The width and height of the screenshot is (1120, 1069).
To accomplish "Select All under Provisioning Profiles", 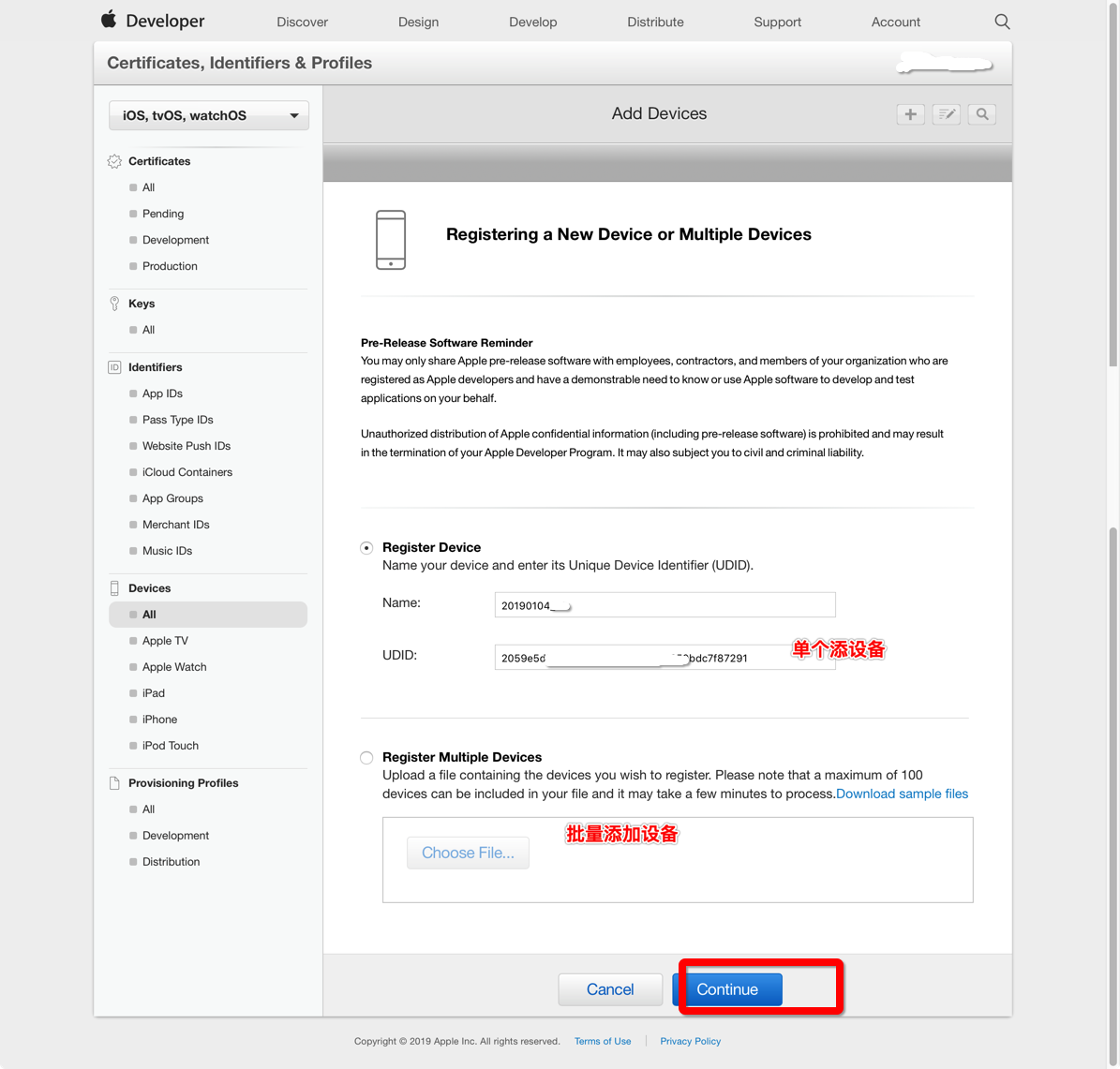I will [x=149, y=809].
